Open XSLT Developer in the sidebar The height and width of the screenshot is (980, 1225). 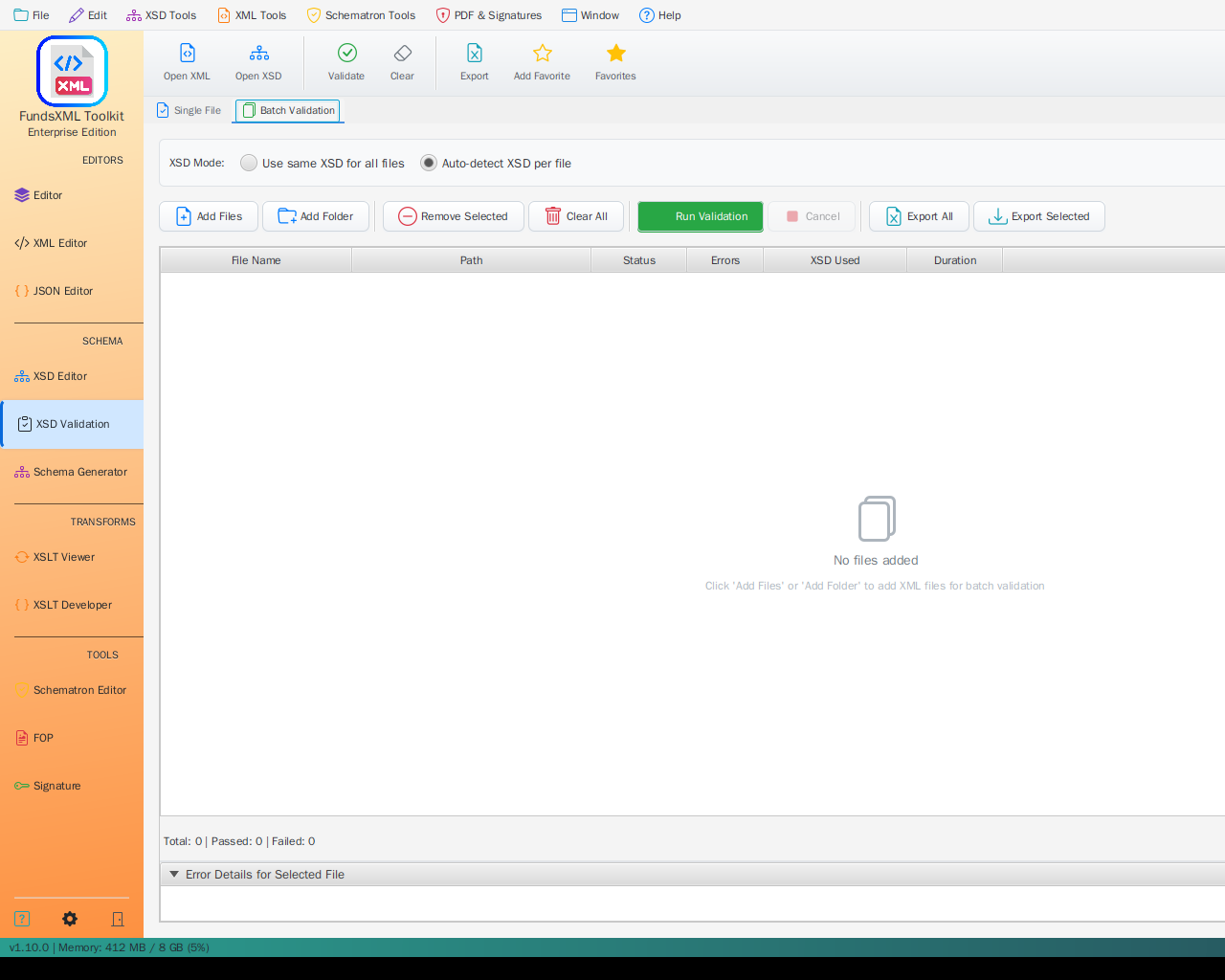pyautogui.click(x=72, y=605)
